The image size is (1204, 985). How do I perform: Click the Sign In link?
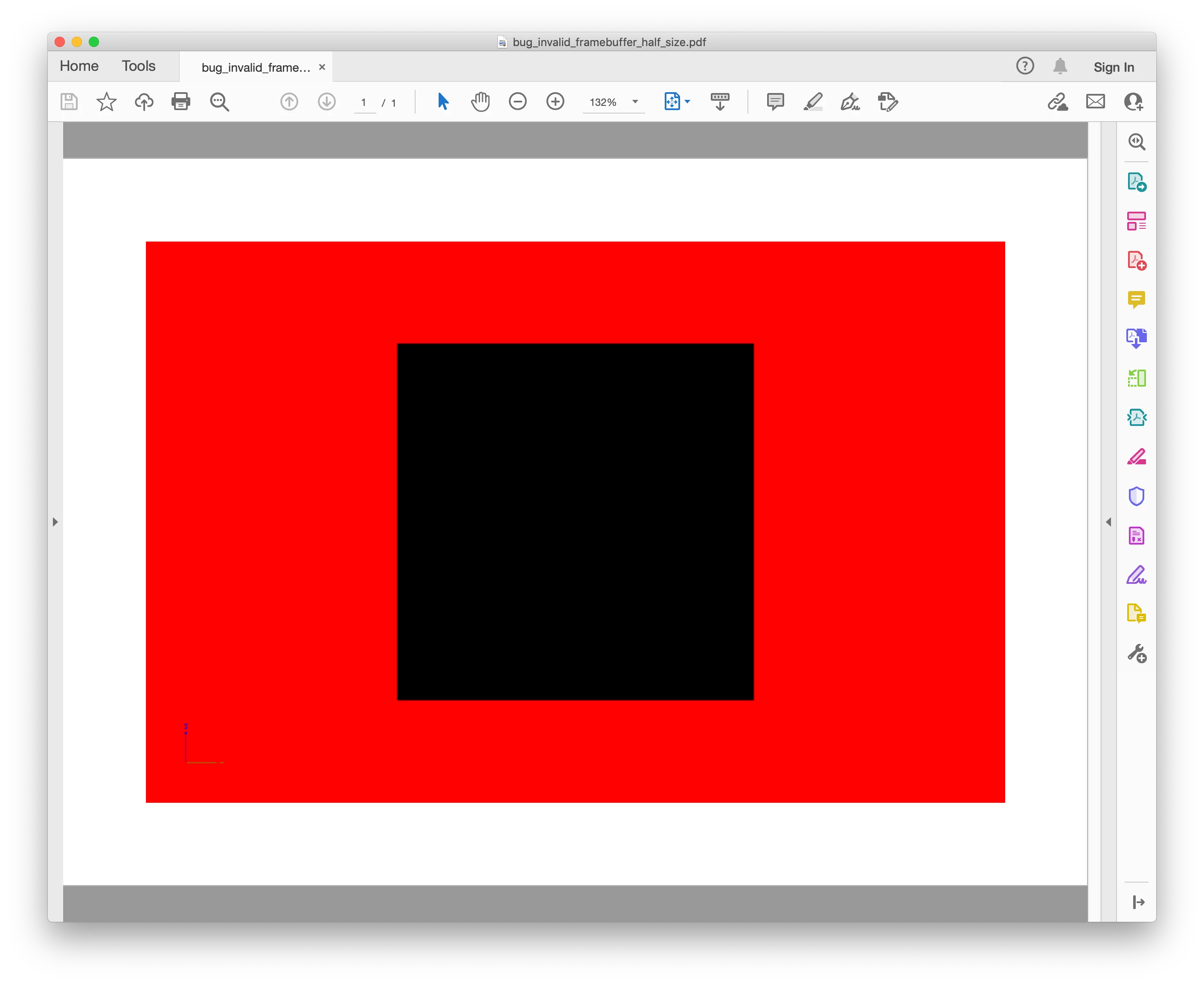(1113, 67)
